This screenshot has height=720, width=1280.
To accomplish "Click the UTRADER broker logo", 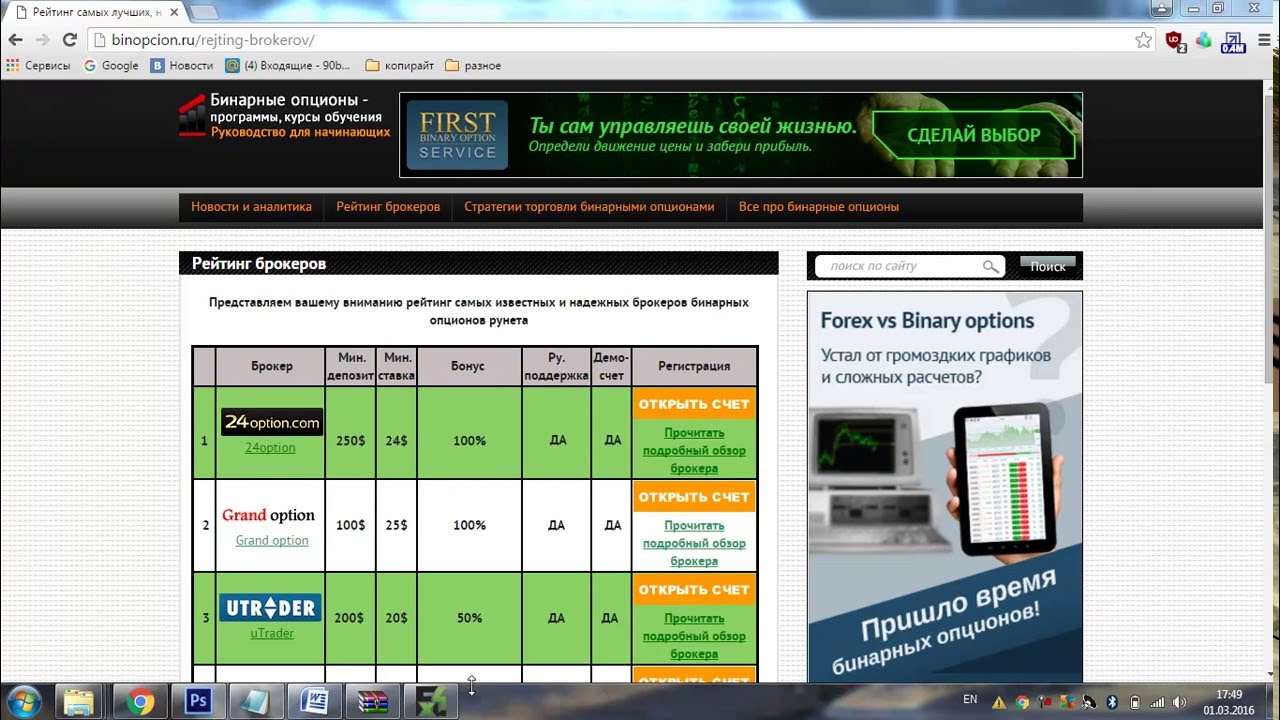I will tap(270, 607).
